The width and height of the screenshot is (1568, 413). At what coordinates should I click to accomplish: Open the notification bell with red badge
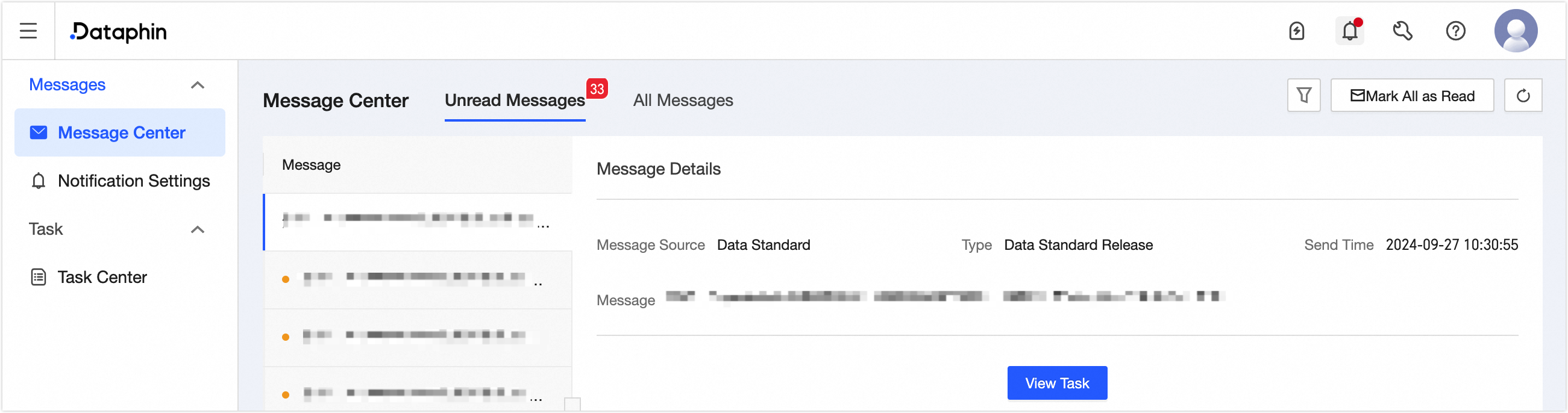[1349, 31]
